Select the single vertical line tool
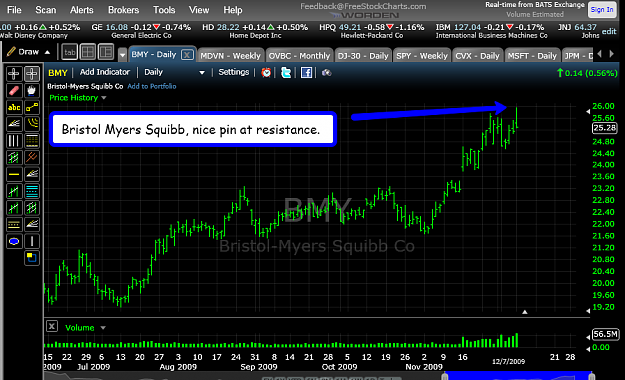This screenshot has height=380, width=625. (31, 241)
